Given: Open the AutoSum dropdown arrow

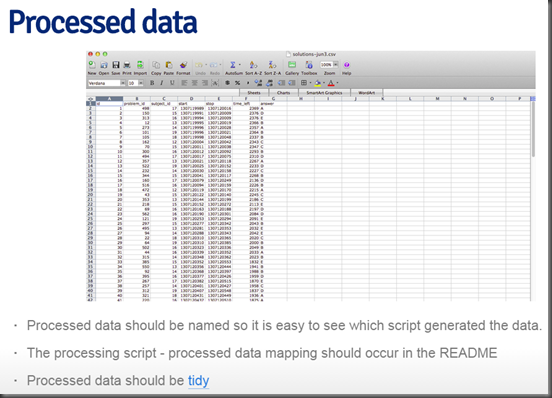Looking at the screenshot, I should 240,65.
